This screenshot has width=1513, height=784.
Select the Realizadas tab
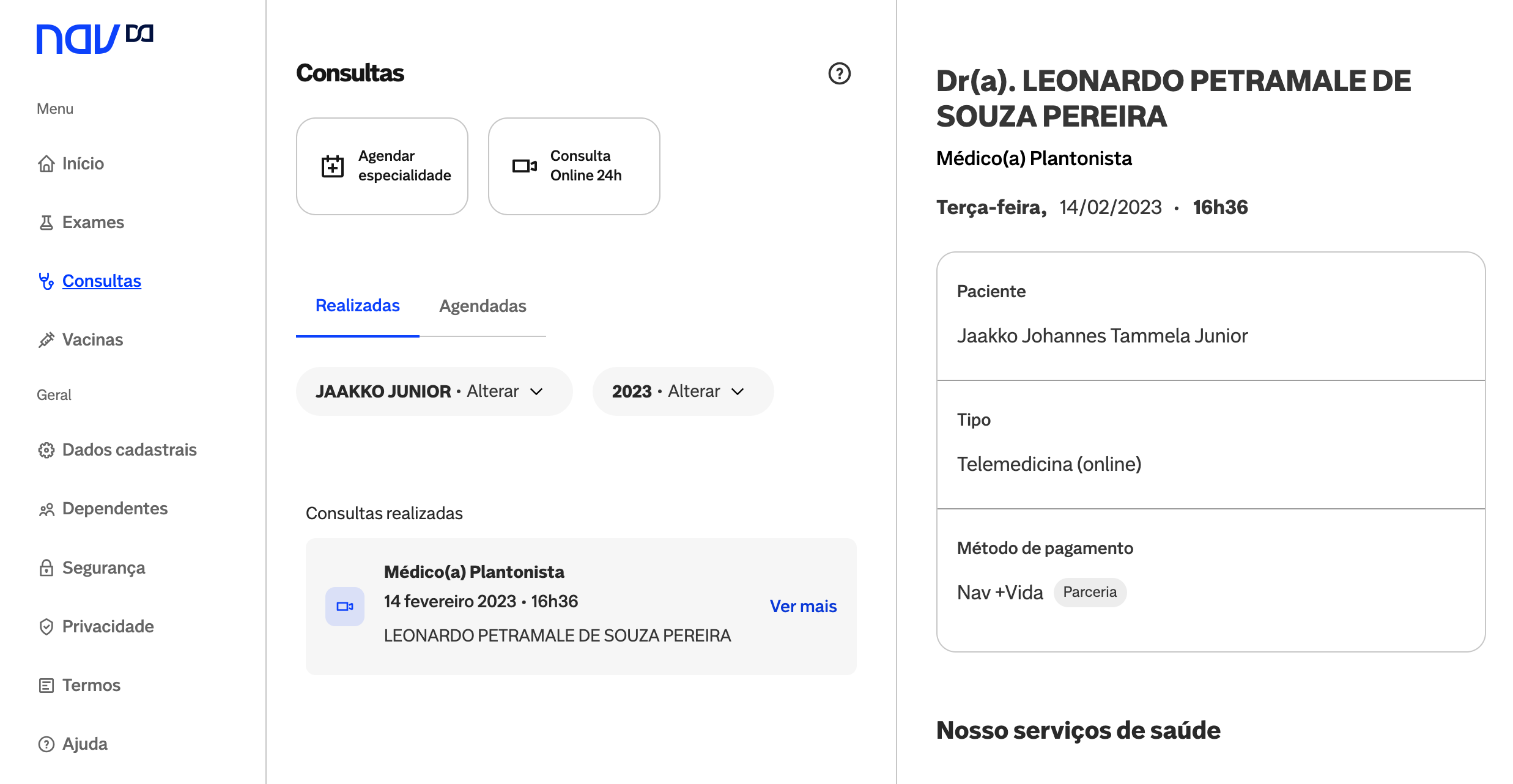coord(357,306)
